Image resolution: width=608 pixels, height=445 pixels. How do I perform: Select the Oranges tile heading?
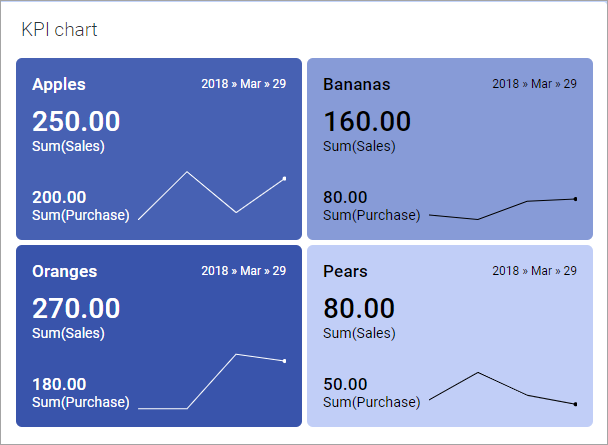(64, 271)
